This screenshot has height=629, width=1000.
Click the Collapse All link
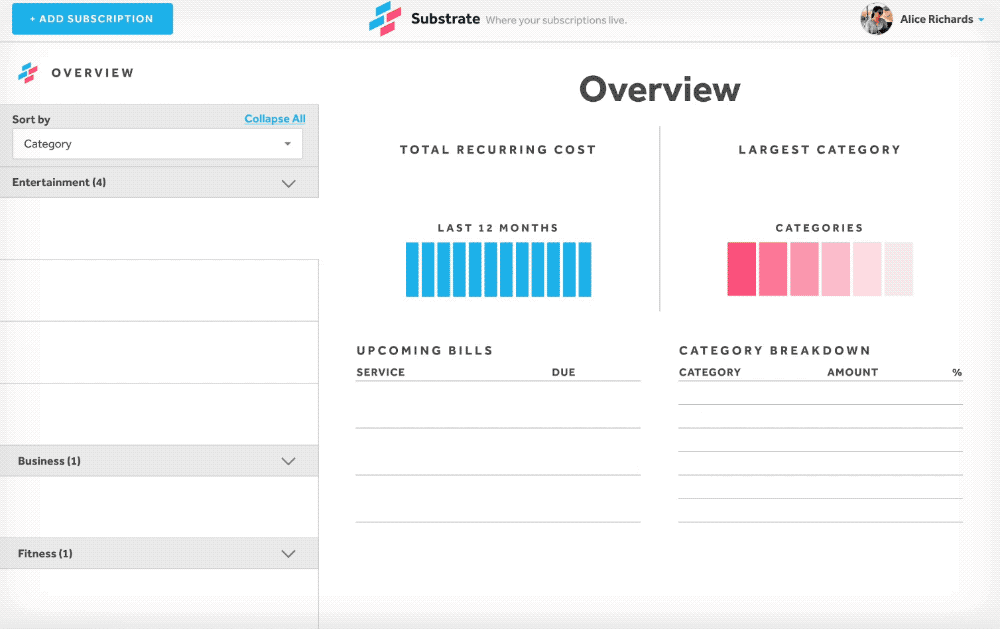point(275,119)
